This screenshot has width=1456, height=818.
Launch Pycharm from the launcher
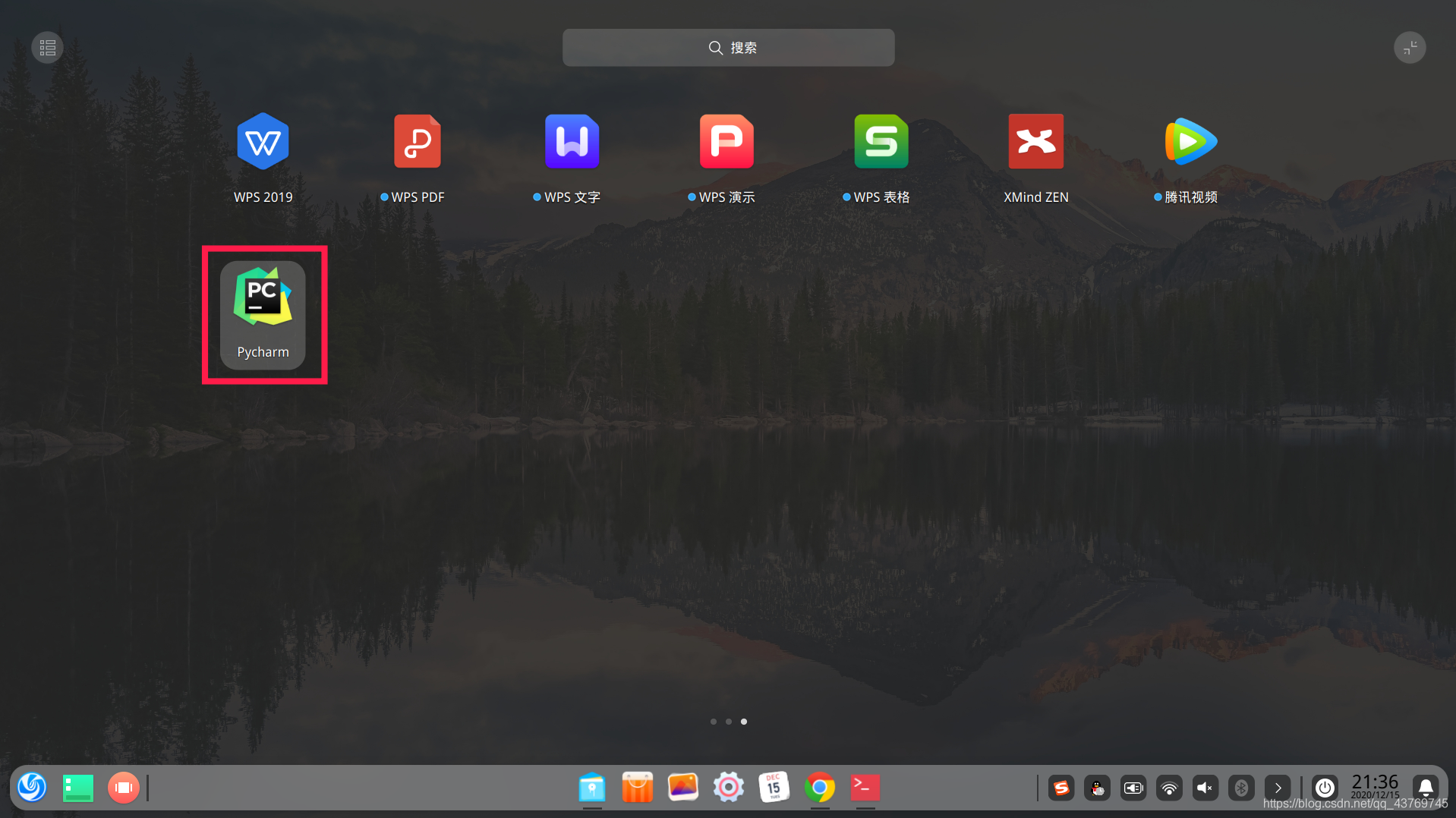point(263,314)
